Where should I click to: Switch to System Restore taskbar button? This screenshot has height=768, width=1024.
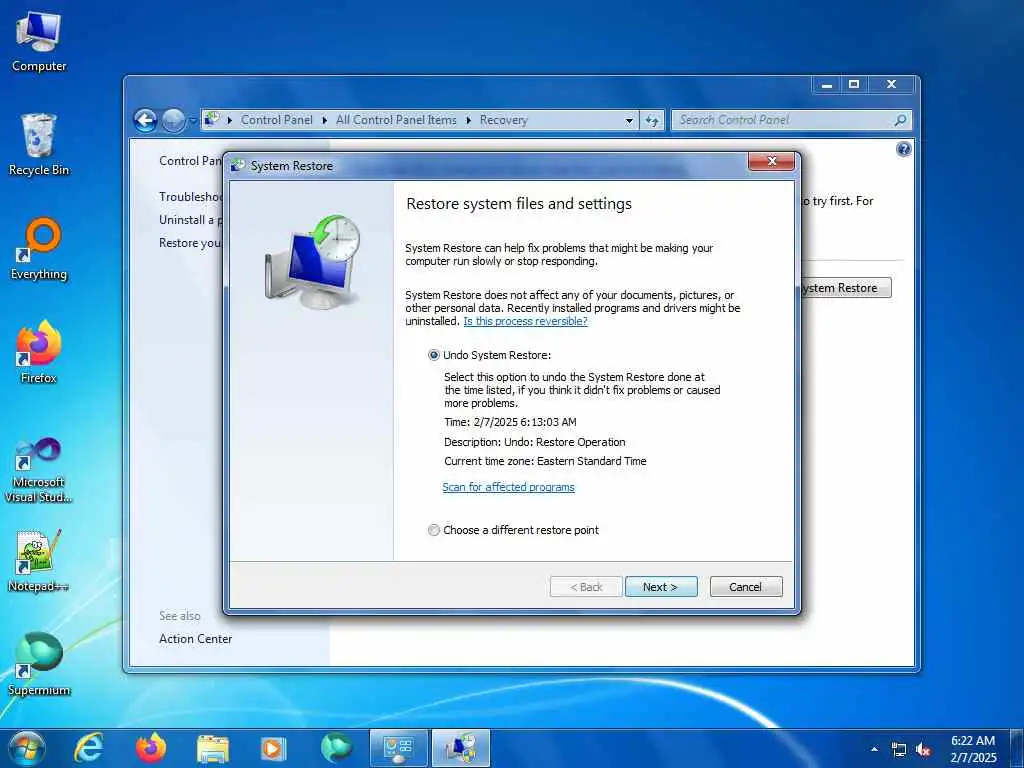tap(460, 748)
